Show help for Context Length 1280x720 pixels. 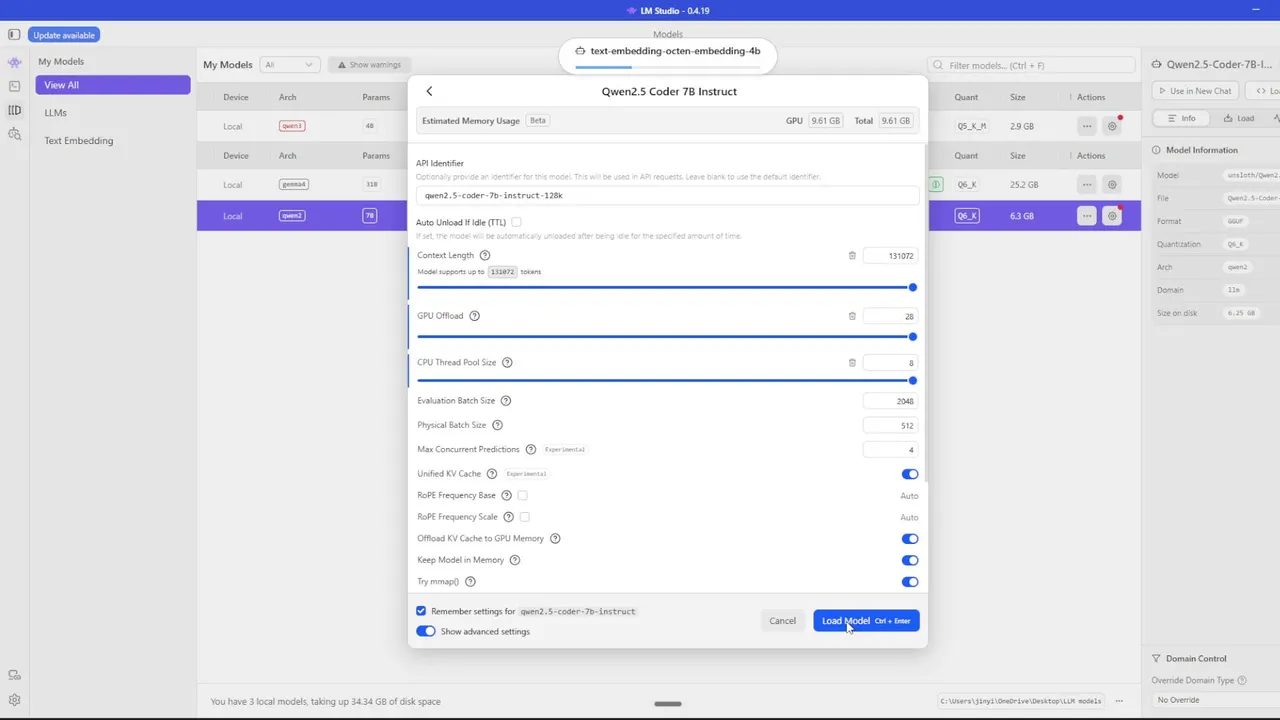pos(485,255)
